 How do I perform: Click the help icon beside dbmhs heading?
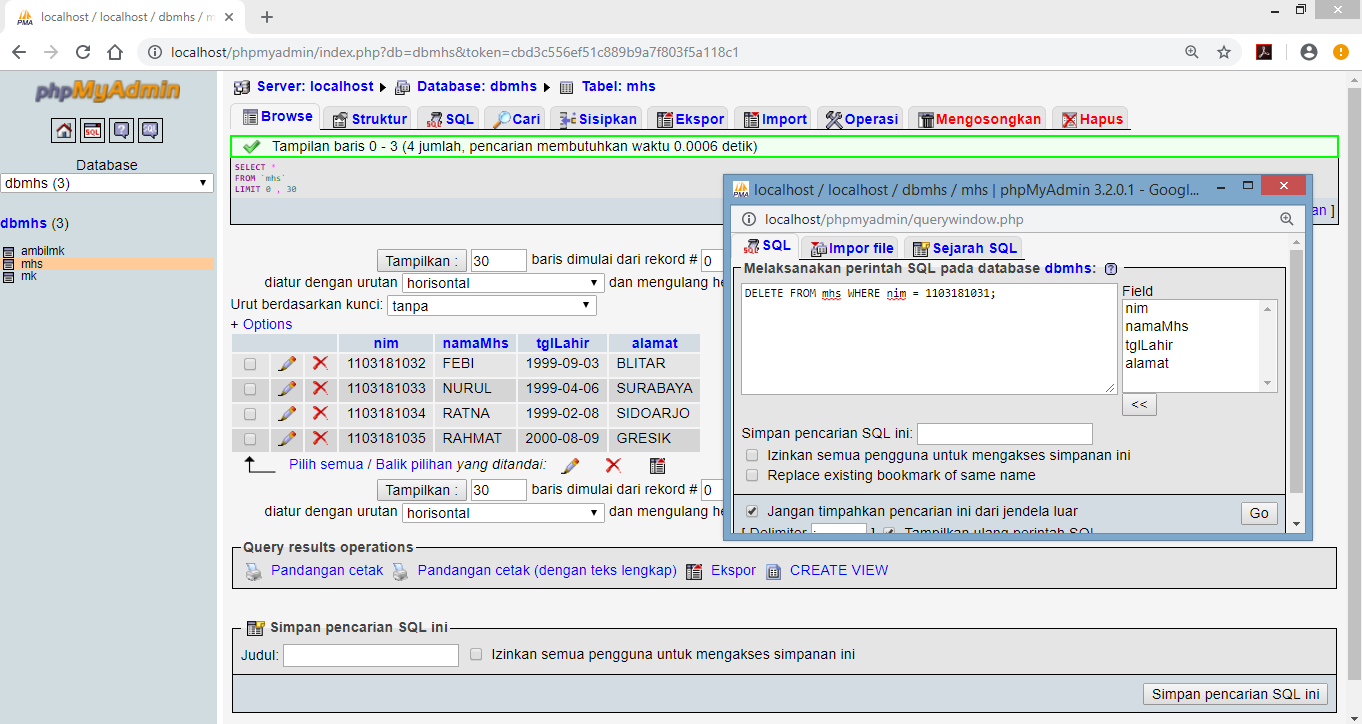click(1111, 269)
